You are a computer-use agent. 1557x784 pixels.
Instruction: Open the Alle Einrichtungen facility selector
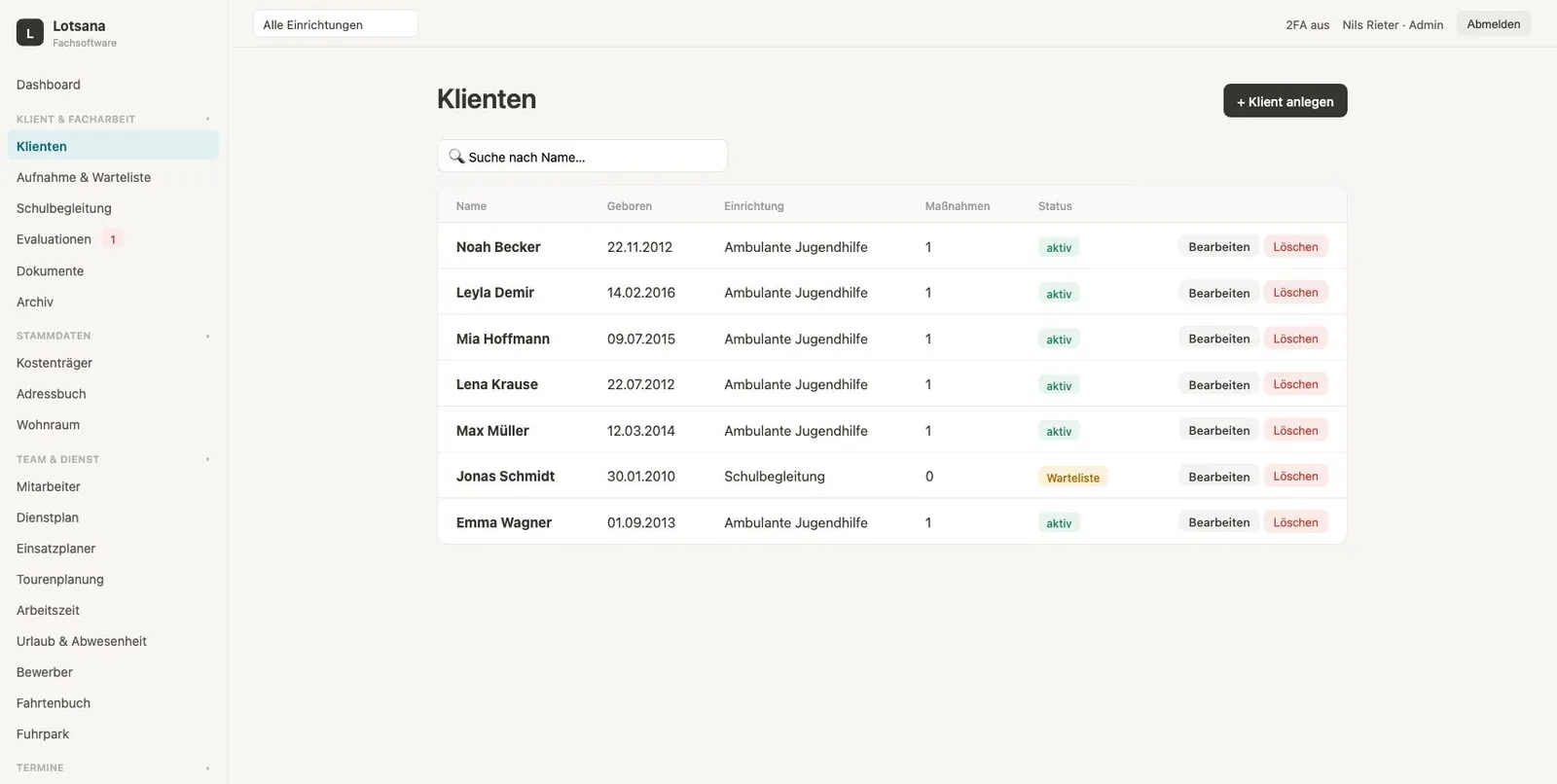click(336, 24)
